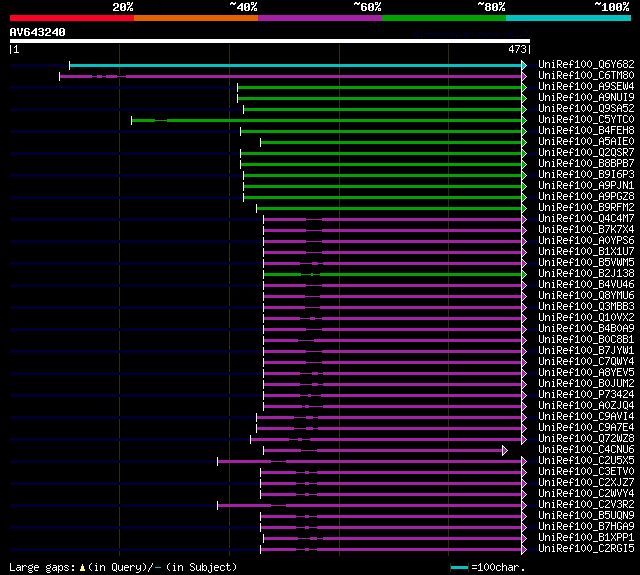Click the UniRef100_B2J138 label
Screen dimensions: 640x575
[x=586, y=274]
